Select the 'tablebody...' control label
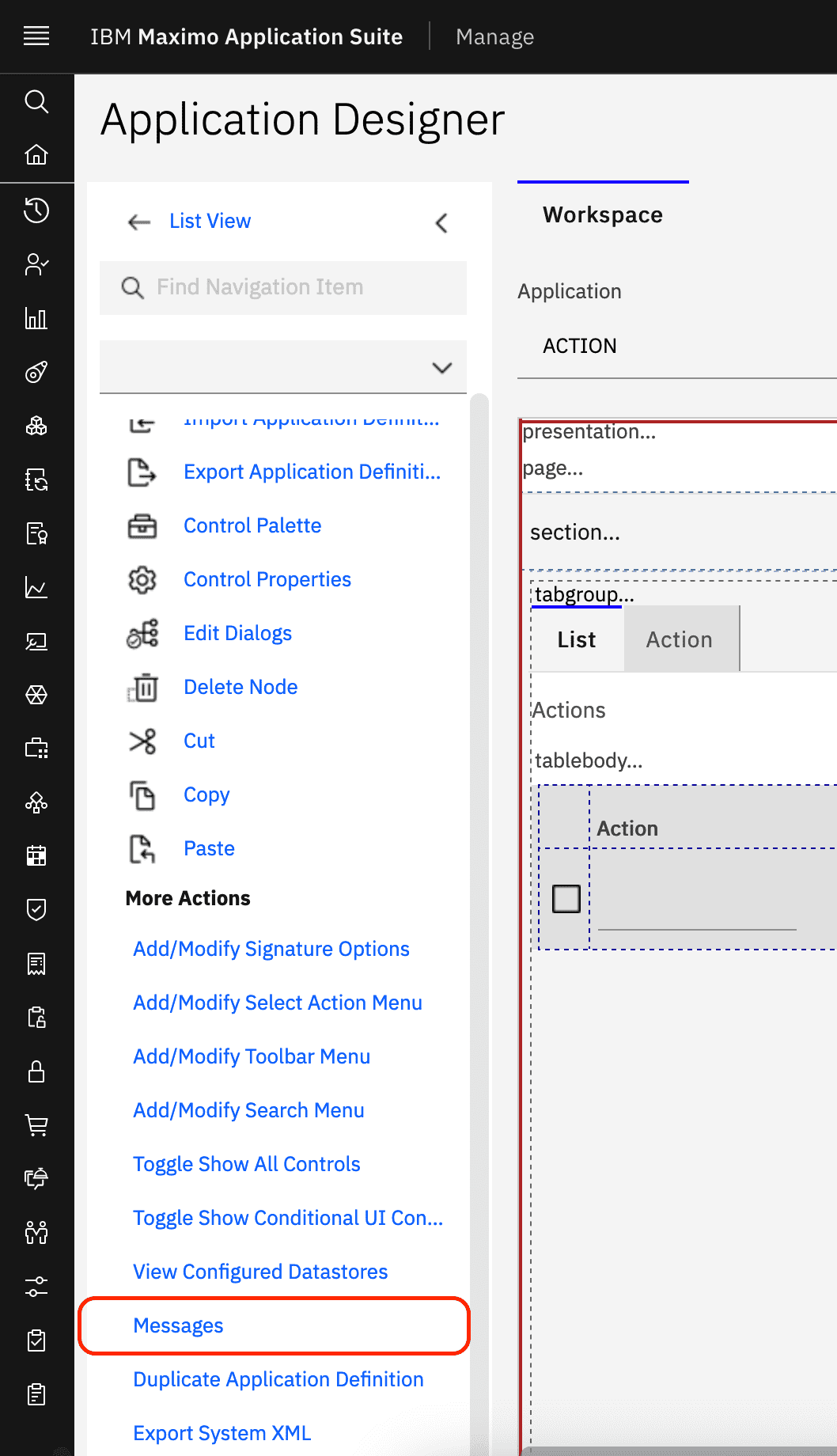 pos(589,760)
